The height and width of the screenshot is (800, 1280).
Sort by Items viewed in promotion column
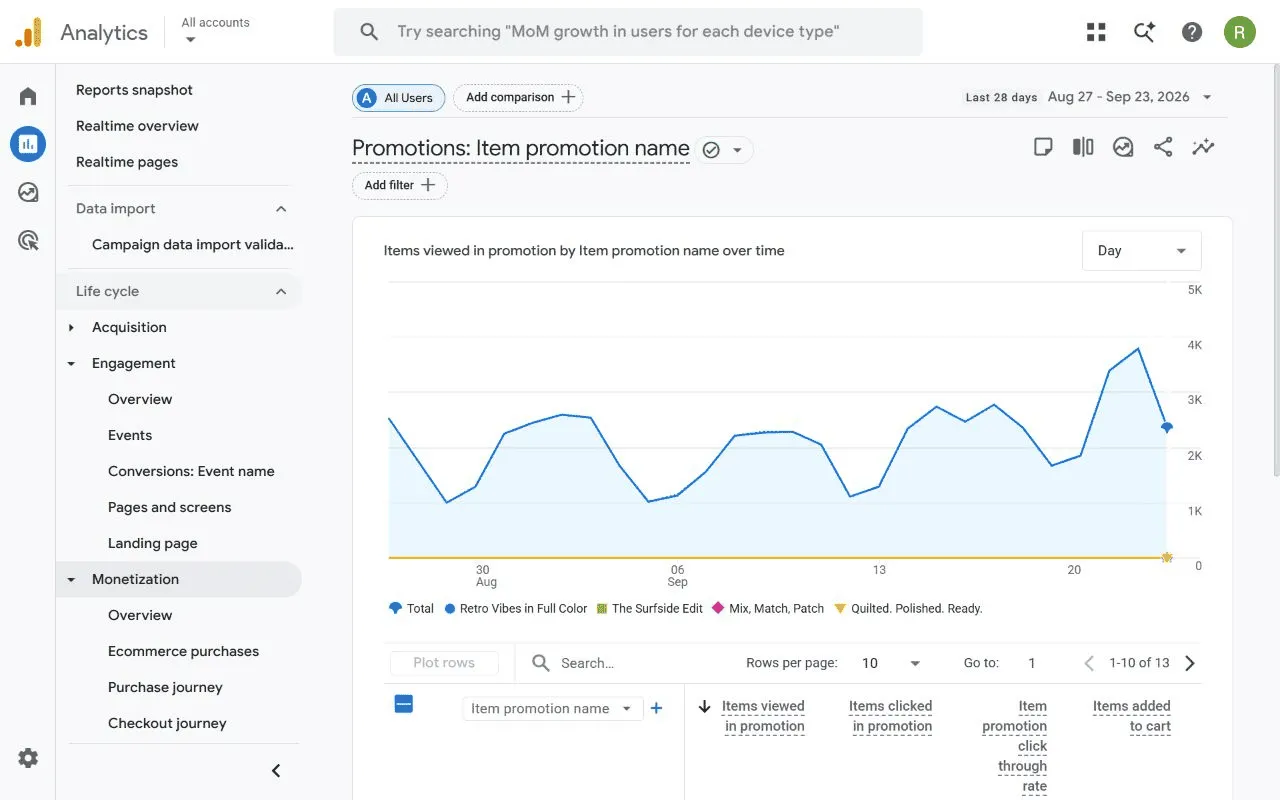763,716
